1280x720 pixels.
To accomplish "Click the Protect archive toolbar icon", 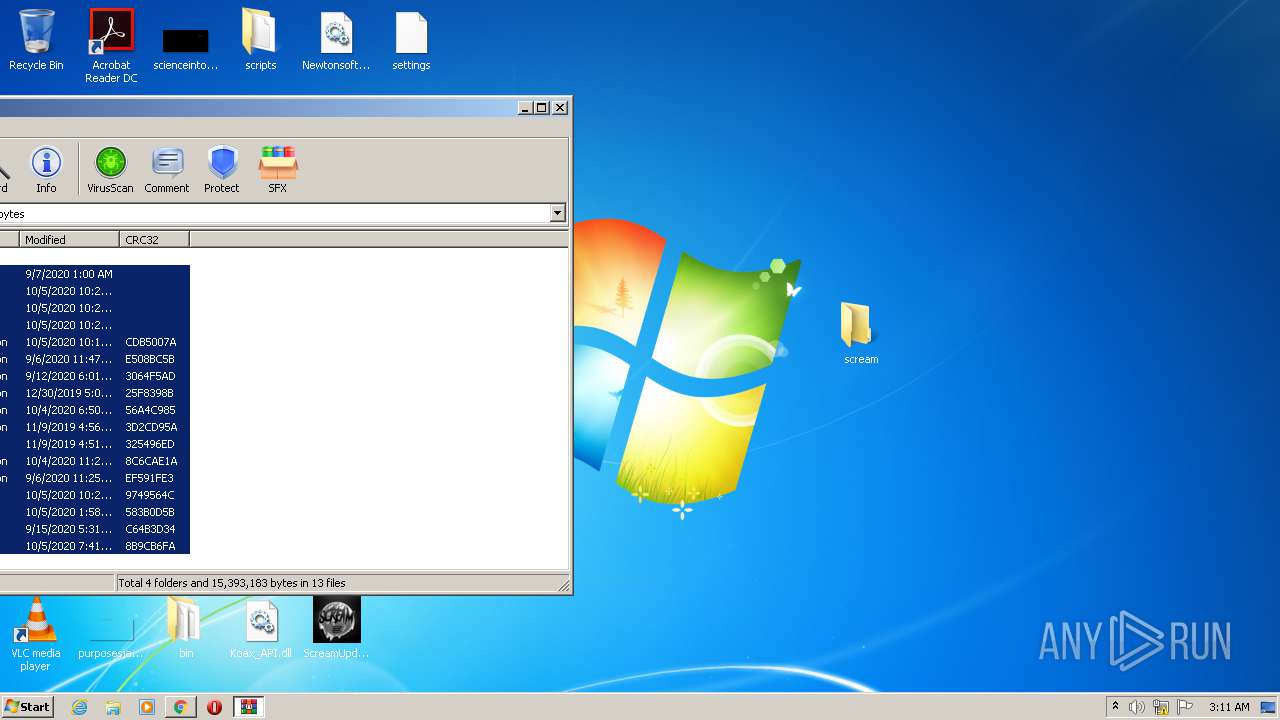I will click(x=222, y=169).
